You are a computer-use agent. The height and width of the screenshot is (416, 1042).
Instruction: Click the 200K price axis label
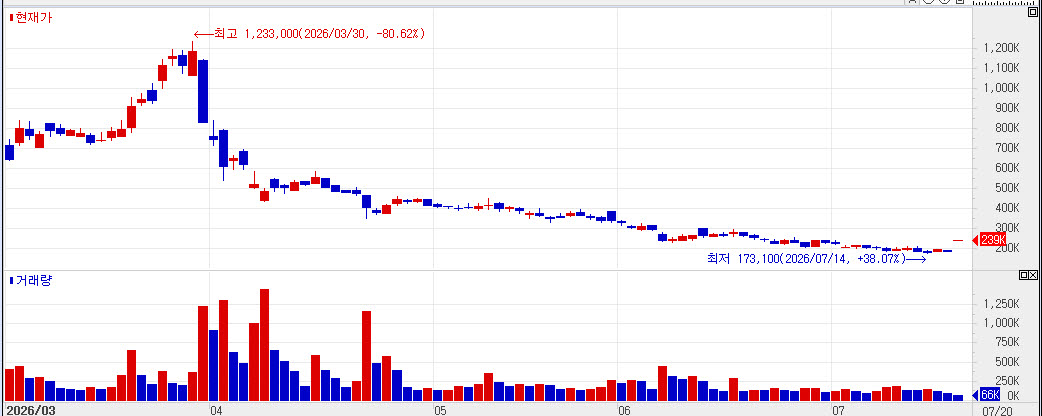[x=1005, y=249]
